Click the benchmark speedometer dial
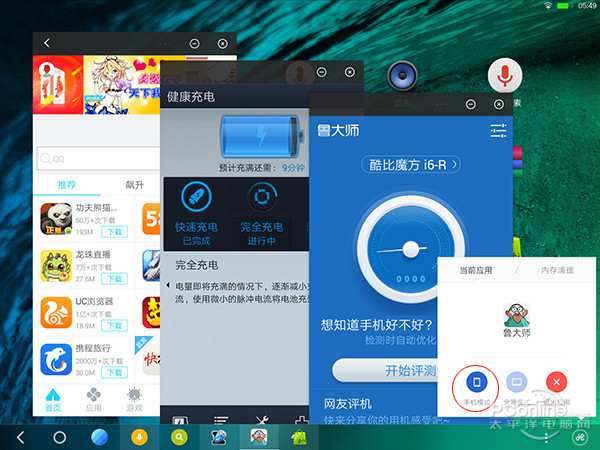600x450 pixels. (411, 249)
